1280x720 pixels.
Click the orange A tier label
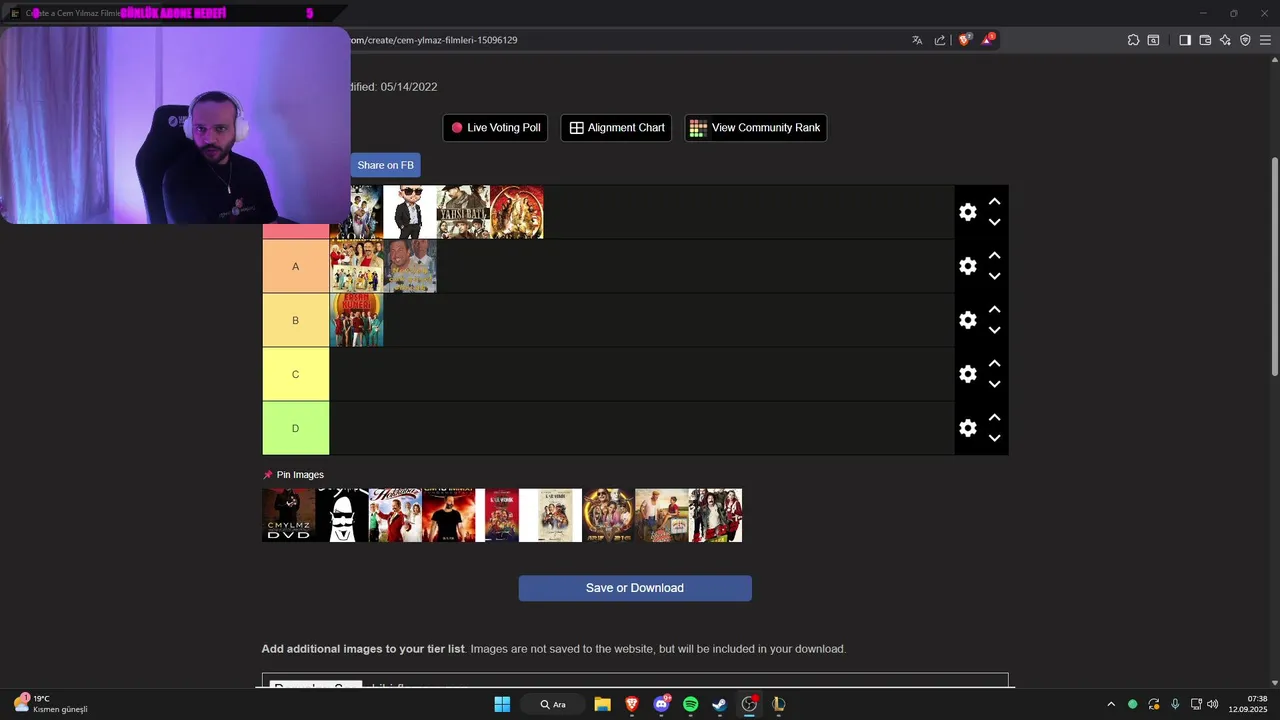coord(295,266)
